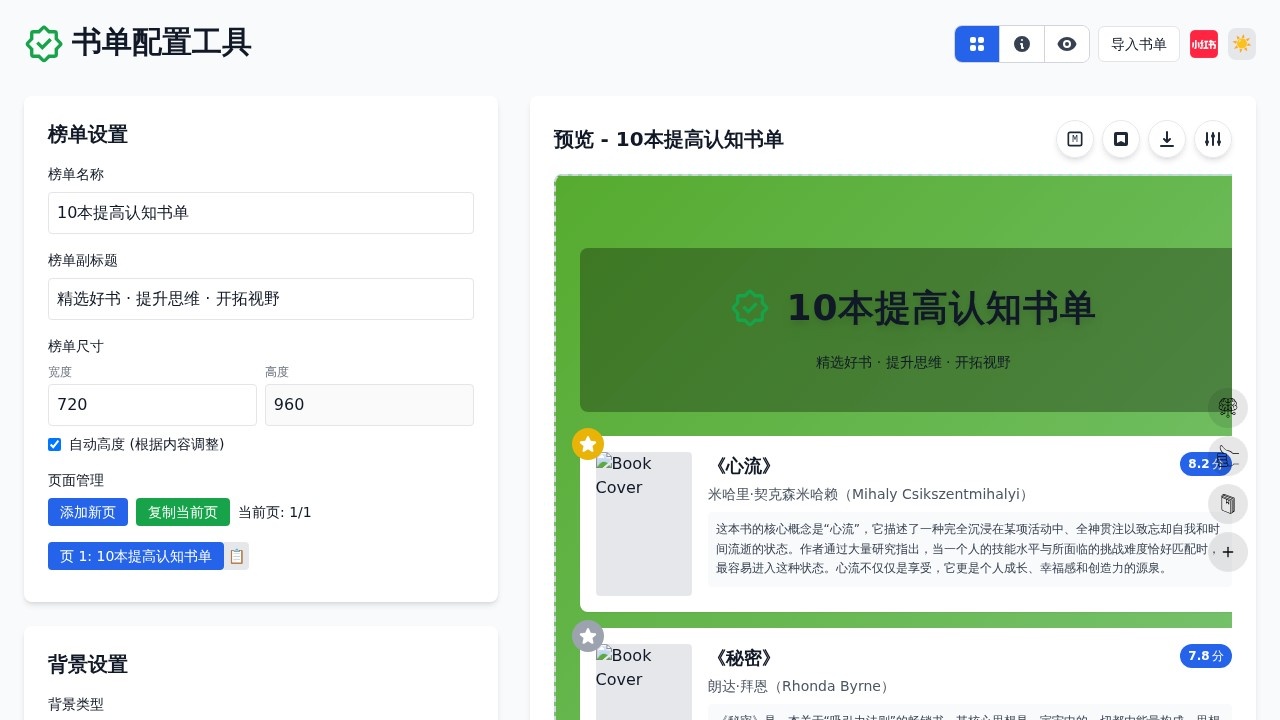Toggle light mode with the sun icon
The height and width of the screenshot is (720, 1280).
click(x=1242, y=44)
